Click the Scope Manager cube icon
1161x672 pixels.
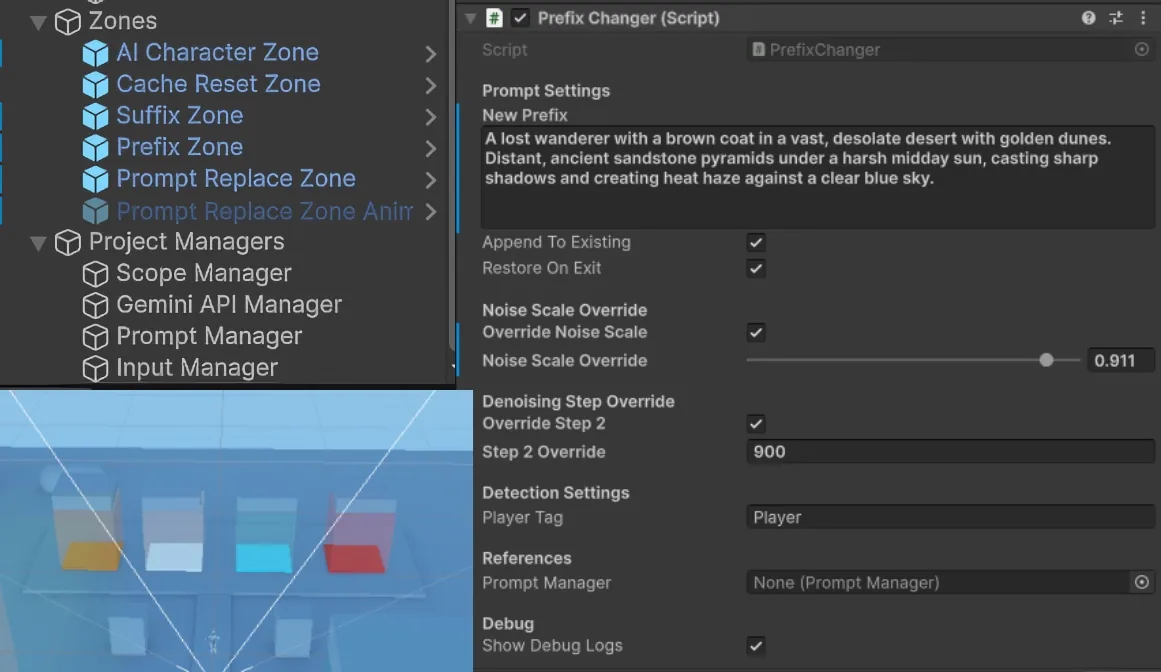pyautogui.click(x=95, y=274)
